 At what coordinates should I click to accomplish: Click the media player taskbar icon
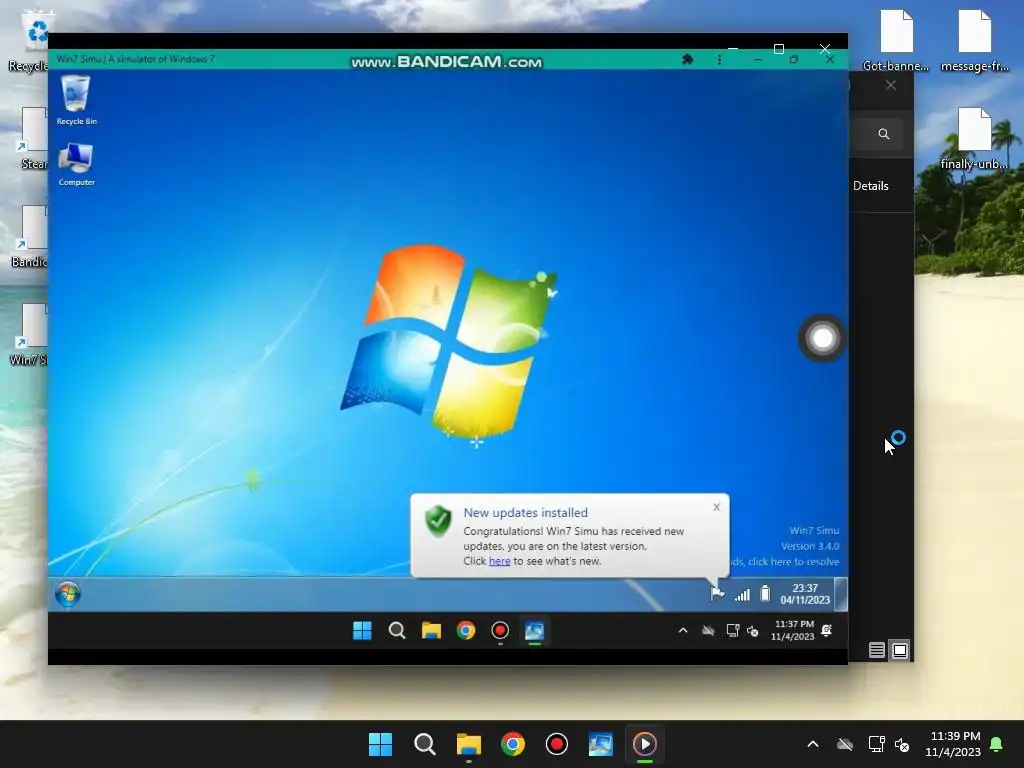(x=645, y=744)
